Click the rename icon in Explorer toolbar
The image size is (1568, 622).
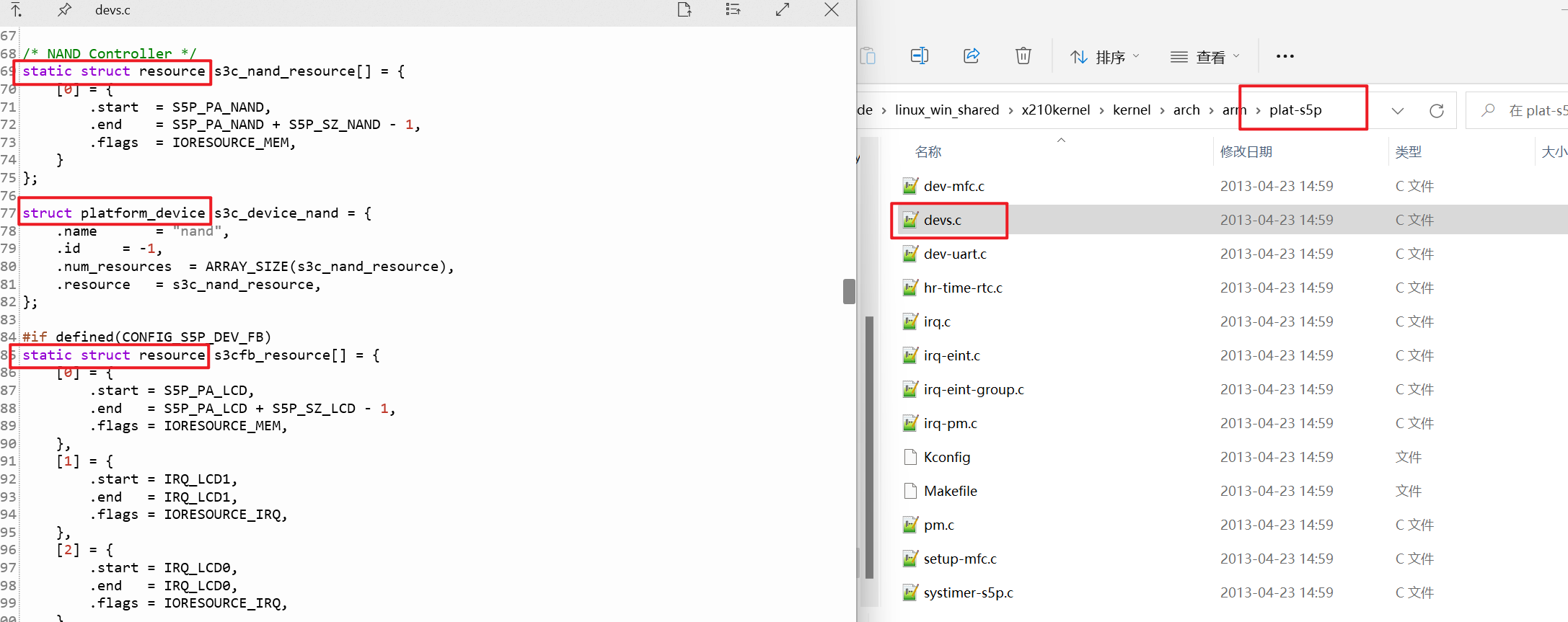920,55
